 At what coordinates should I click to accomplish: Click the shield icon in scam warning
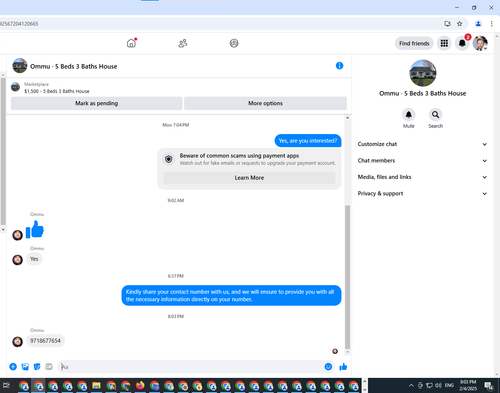point(169,159)
